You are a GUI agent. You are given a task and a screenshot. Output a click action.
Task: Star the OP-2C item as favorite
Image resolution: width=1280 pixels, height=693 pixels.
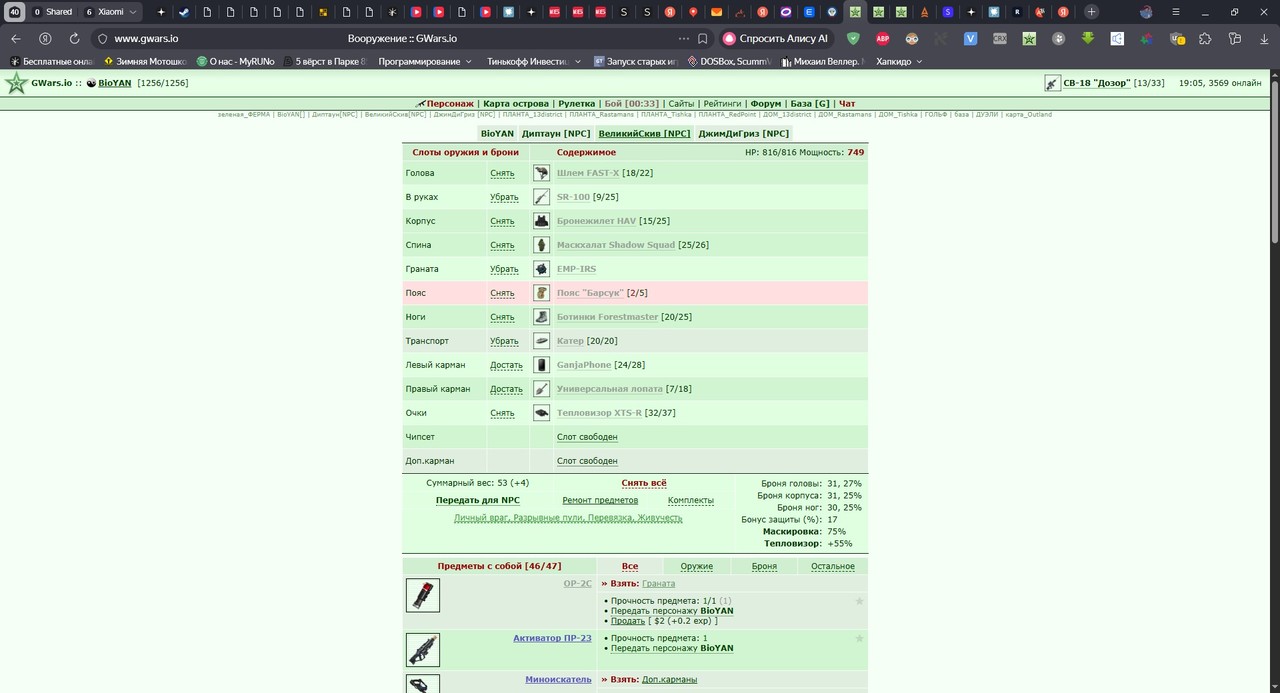point(859,601)
